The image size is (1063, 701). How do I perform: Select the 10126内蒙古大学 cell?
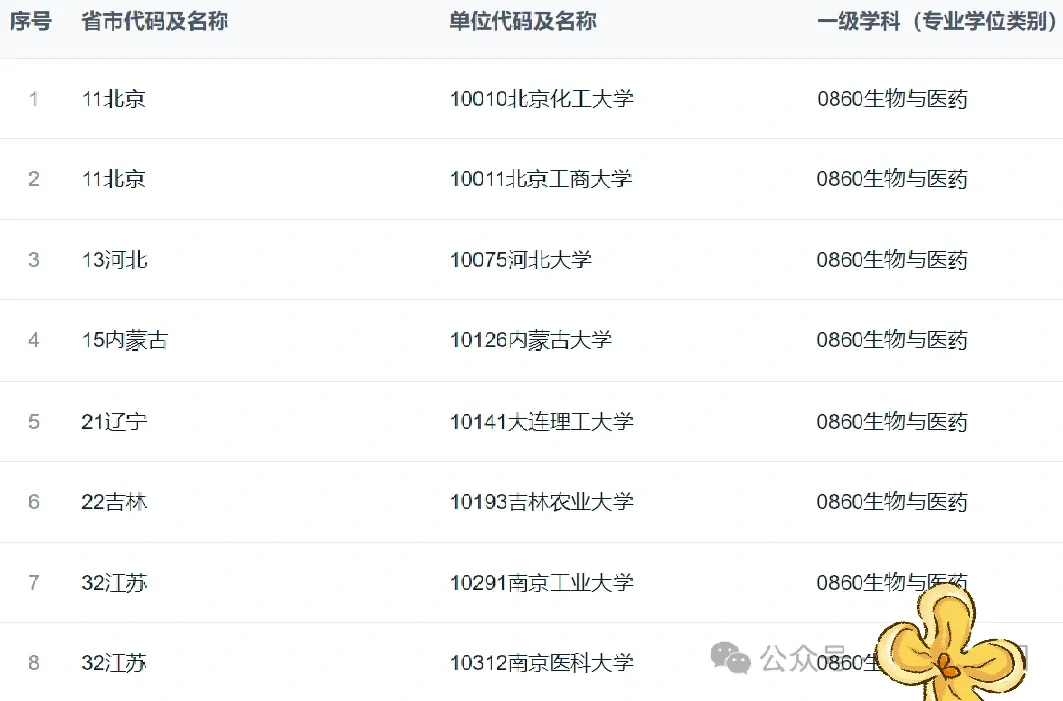point(531,340)
